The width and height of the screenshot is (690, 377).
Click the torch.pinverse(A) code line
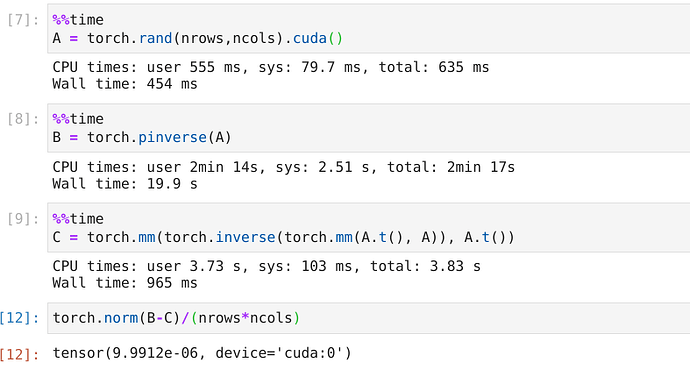(142, 138)
